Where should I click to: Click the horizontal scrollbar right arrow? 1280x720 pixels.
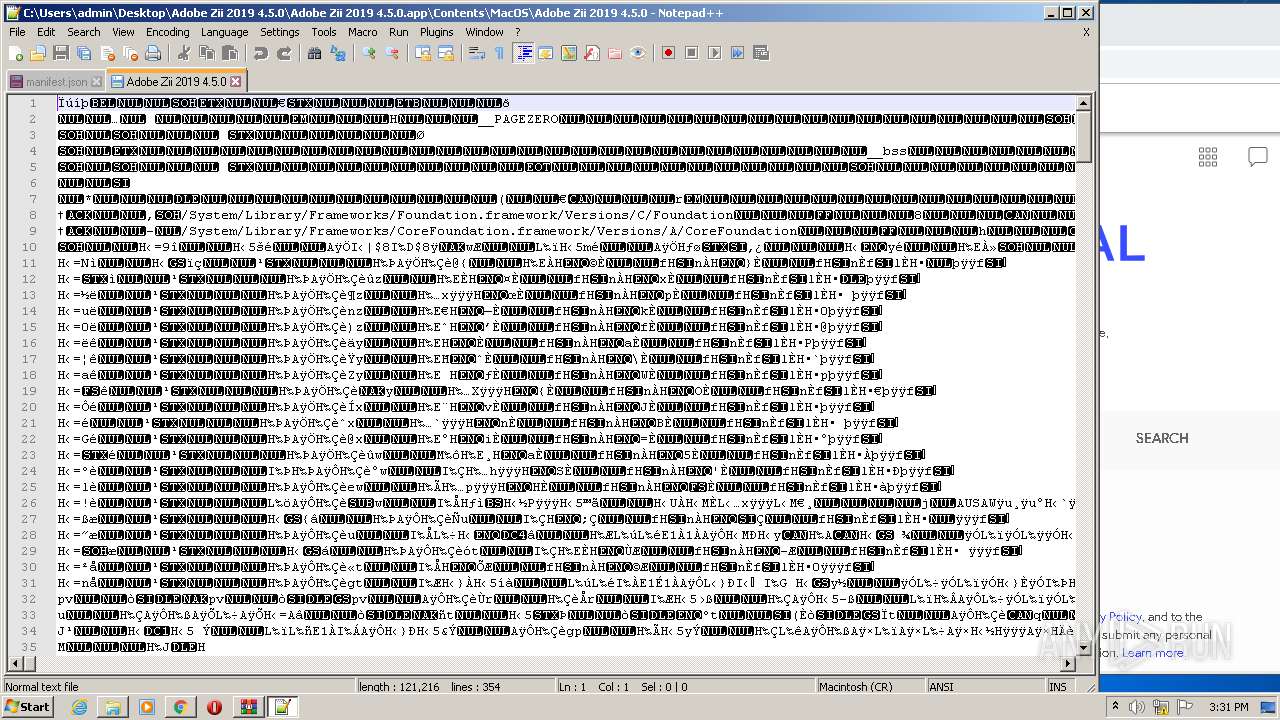coord(1067,662)
